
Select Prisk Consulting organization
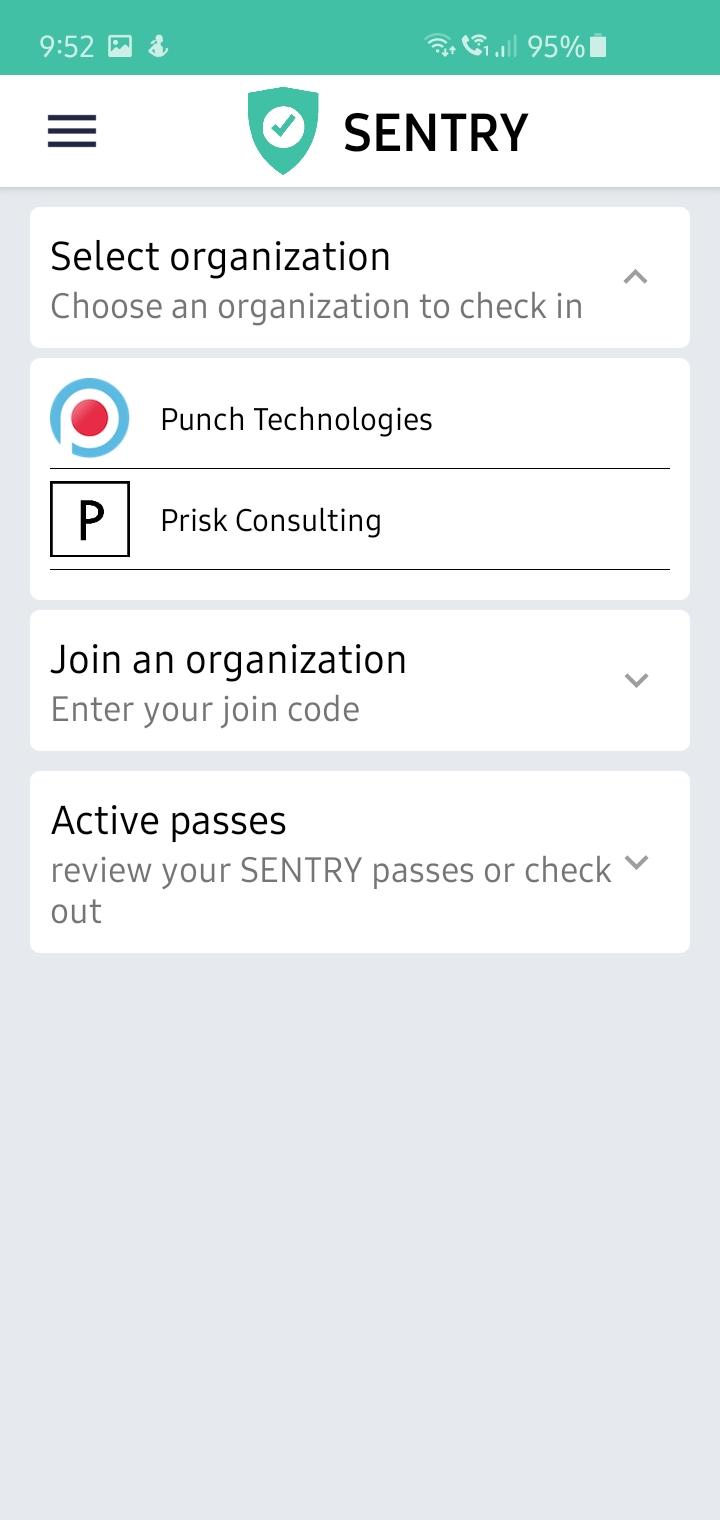(360, 519)
